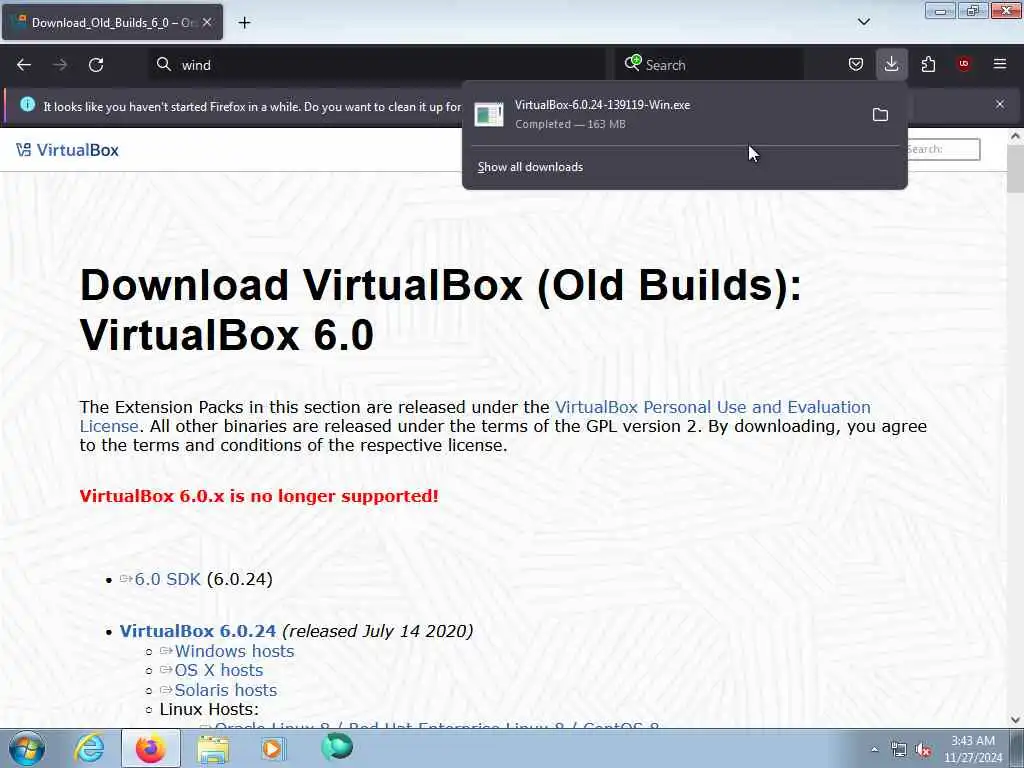This screenshot has width=1024, height=768.
Task: Open the 6.0 SDK download link
Action: pos(167,579)
